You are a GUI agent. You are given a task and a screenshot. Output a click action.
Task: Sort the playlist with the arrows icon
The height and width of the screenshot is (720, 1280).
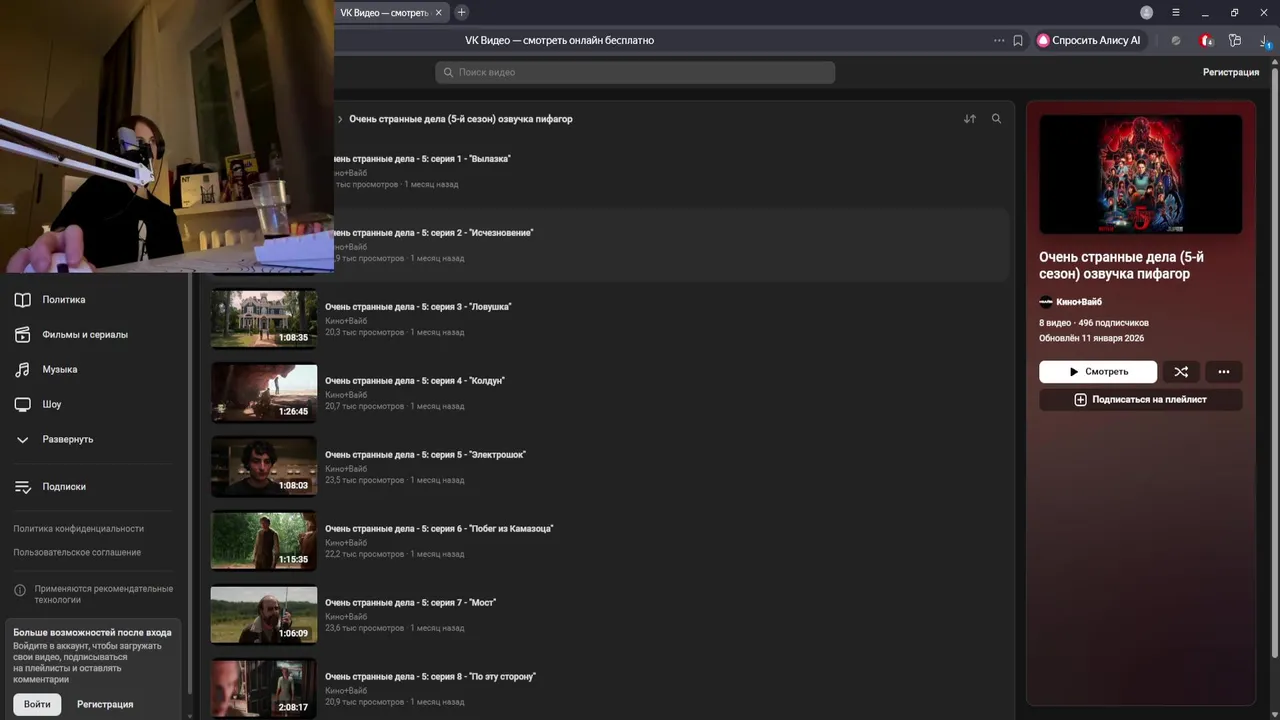(x=970, y=119)
